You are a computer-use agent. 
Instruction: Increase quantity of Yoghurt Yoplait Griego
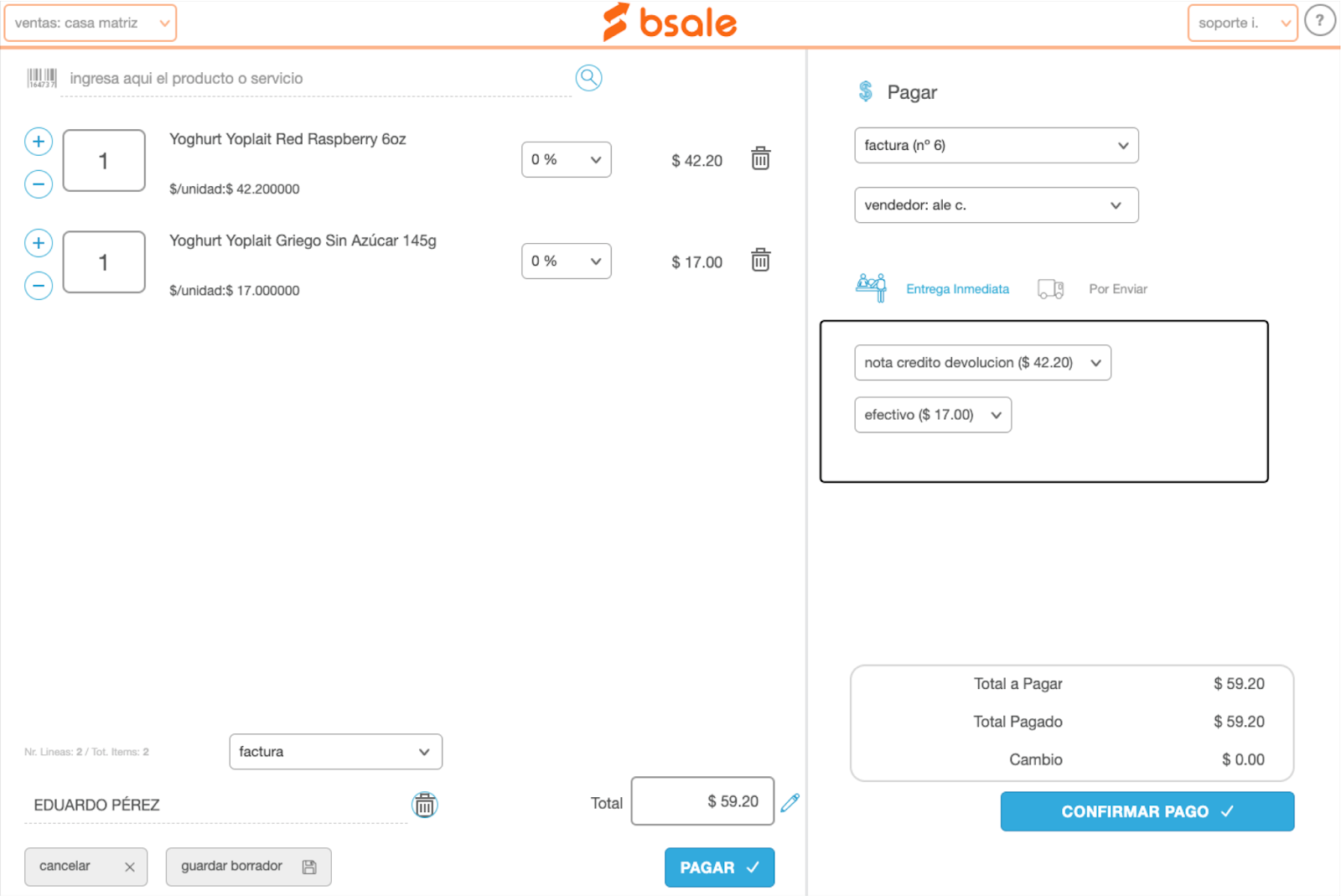pos(39,243)
